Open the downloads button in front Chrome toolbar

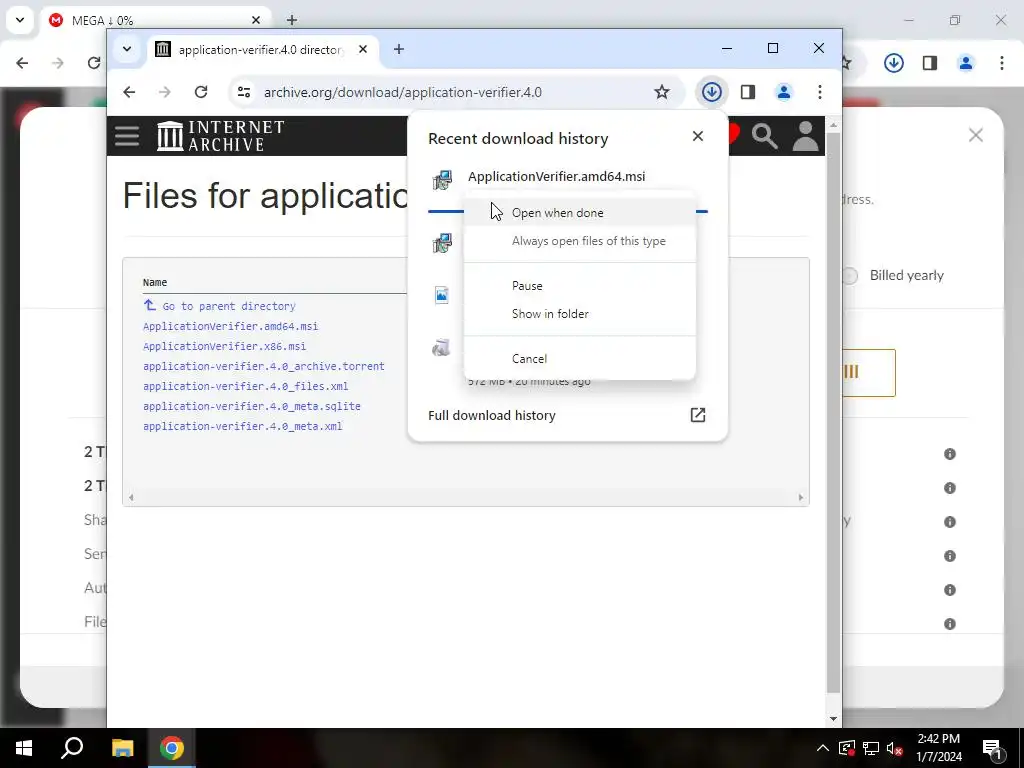(x=711, y=92)
